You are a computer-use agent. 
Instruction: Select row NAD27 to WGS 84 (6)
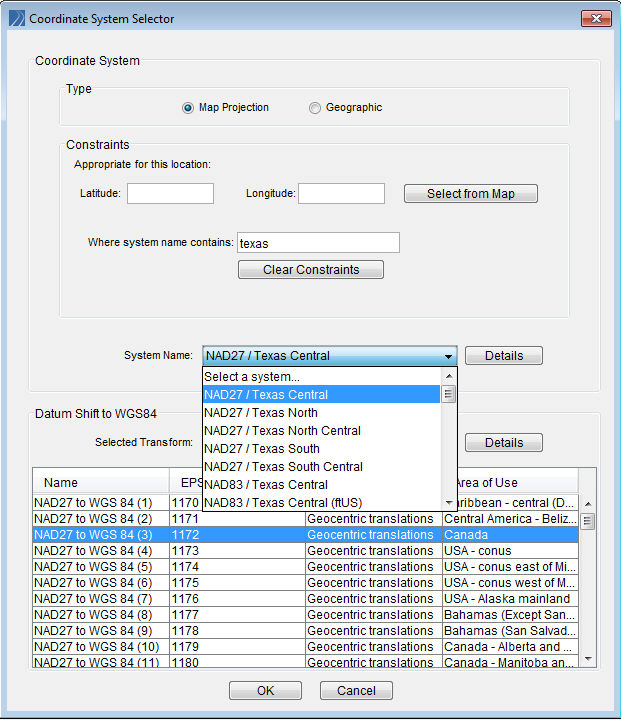(x=305, y=583)
